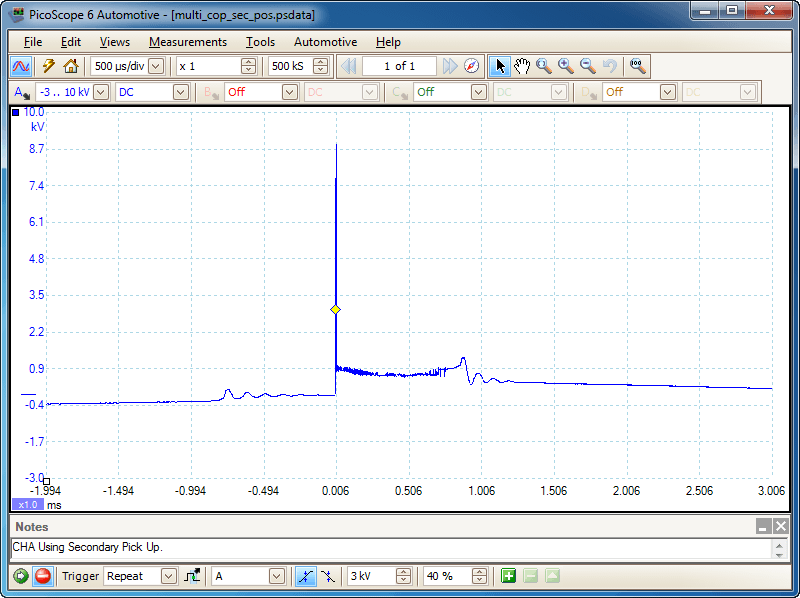Open the Edit menu
800x598 pixels.
tap(71, 42)
